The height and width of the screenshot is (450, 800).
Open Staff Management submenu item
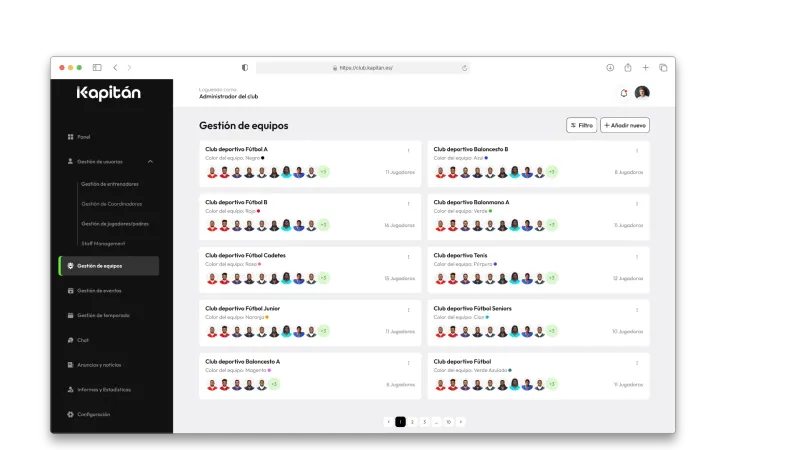pyautogui.click(x=103, y=243)
